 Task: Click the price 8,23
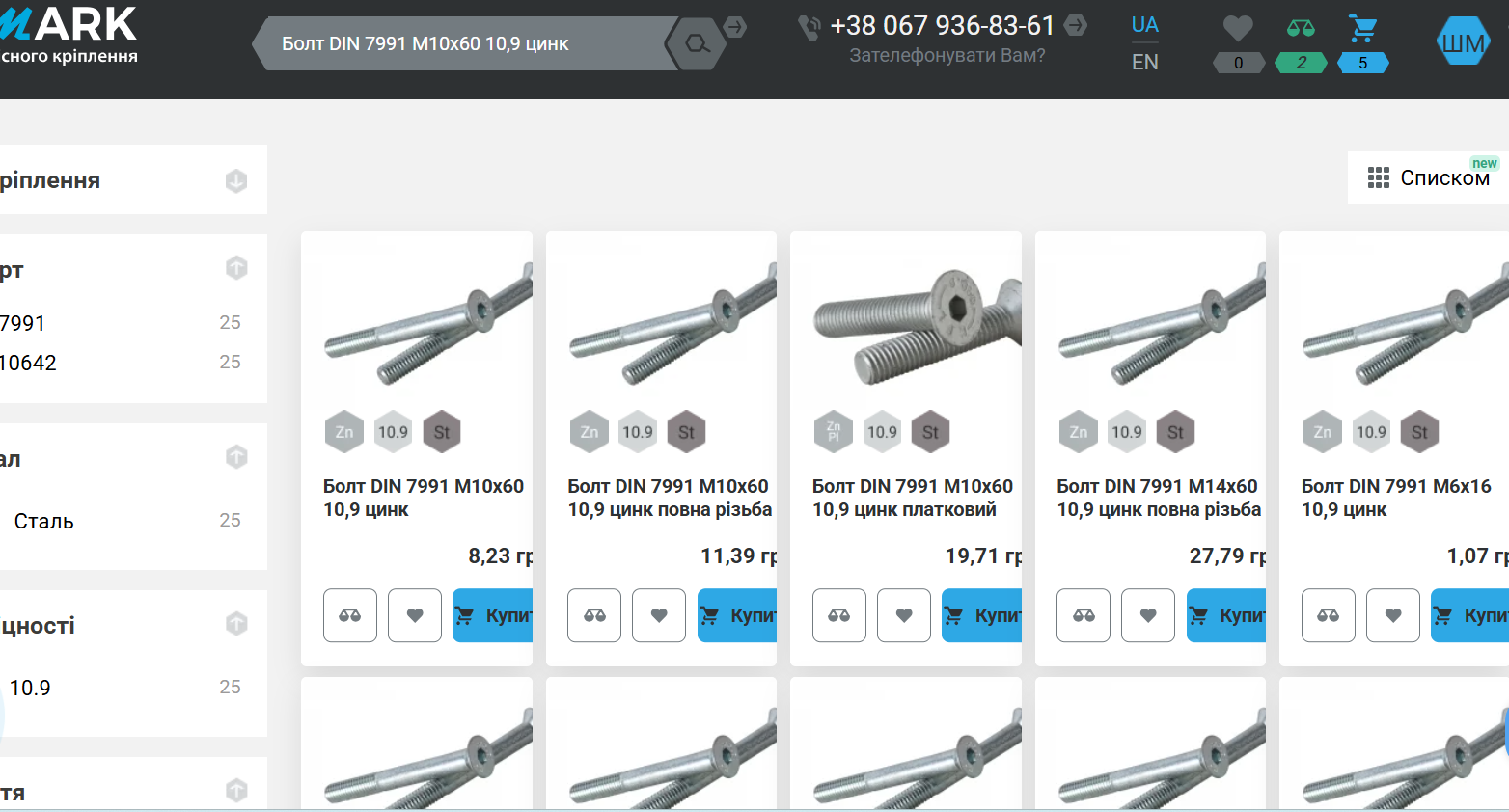click(500, 555)
